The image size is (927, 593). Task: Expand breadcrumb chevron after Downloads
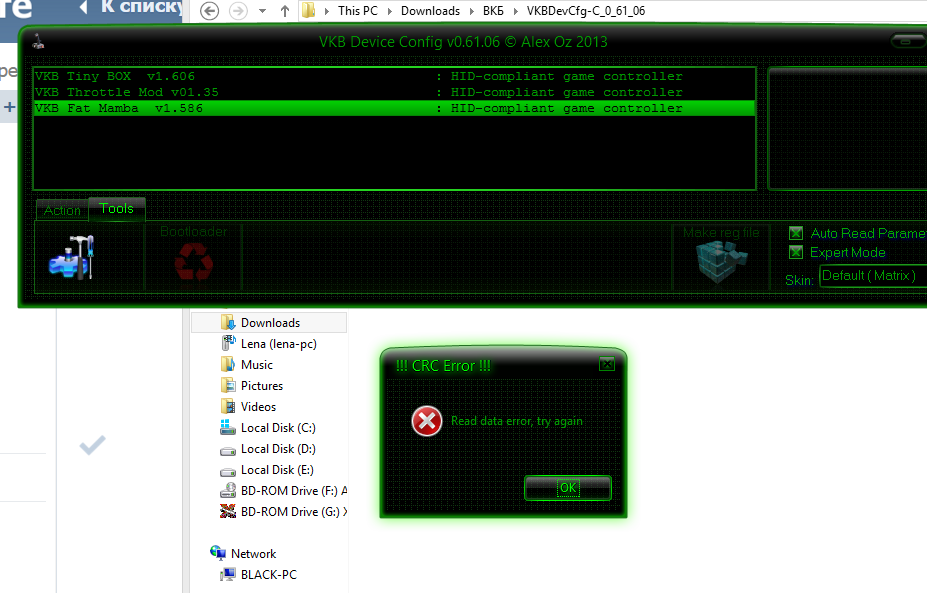[x=472, y=11]
